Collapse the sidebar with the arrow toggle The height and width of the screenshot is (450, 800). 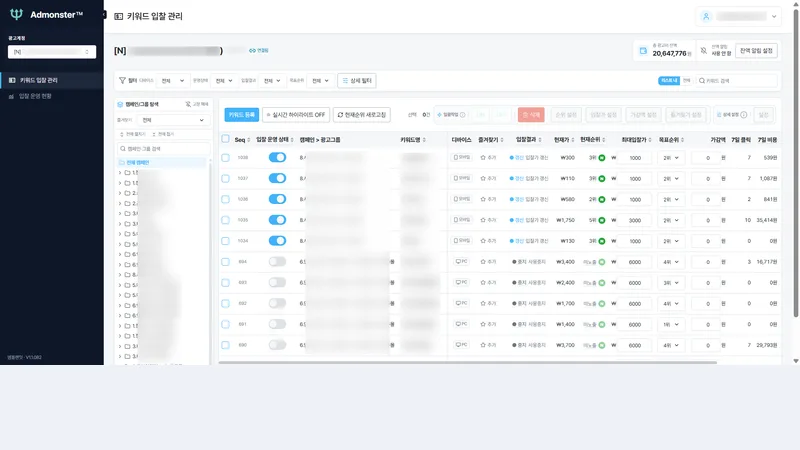click(104, 15)
